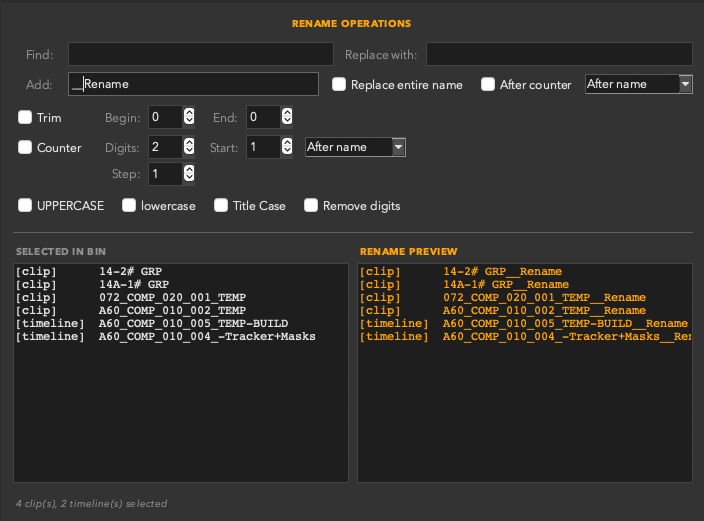704x521 pixels.
Task: Tick the Title Case checkbox
Action: (x=221, y=205)
